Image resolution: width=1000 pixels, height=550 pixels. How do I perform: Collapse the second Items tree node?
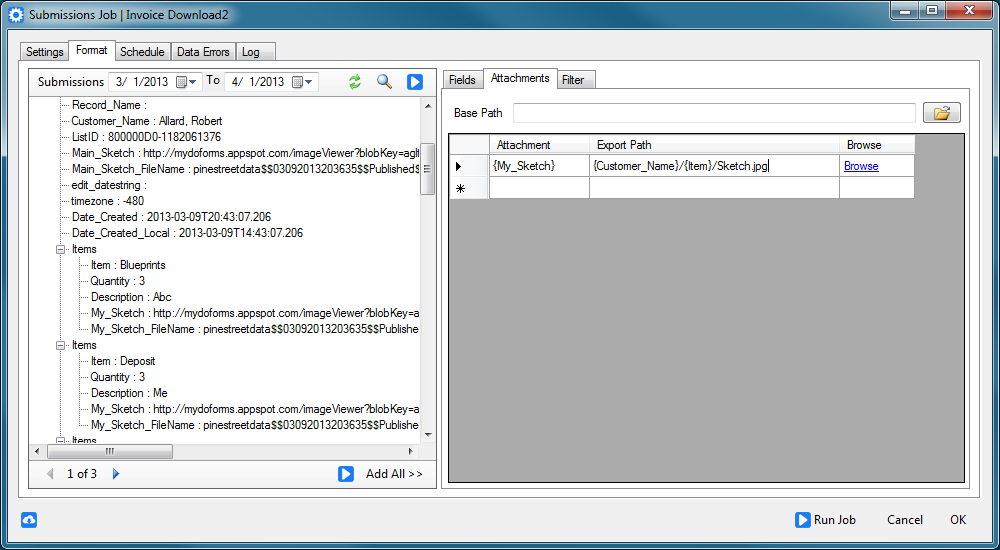tap(61, 345)
